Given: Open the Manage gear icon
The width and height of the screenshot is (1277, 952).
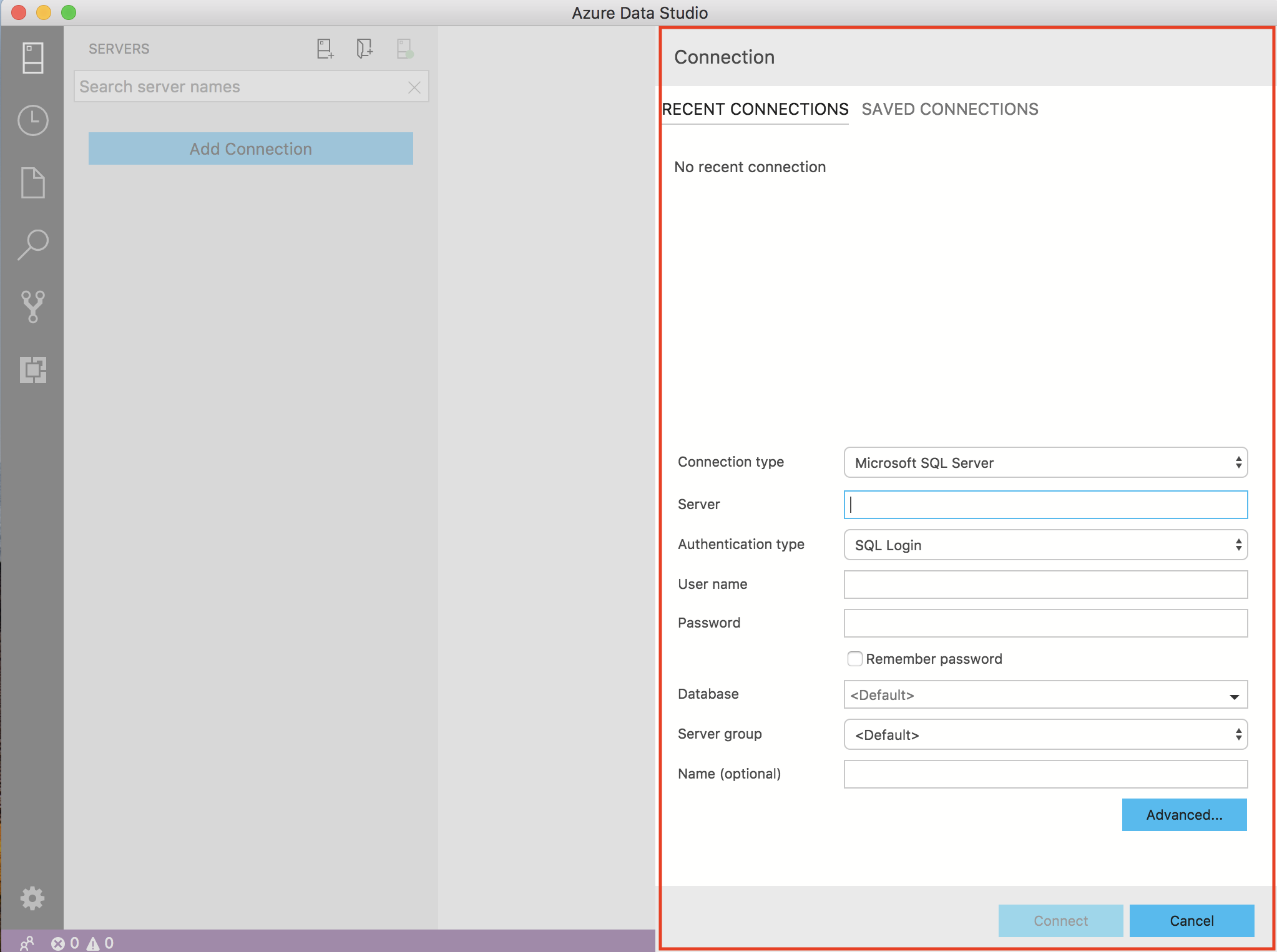Looking at the screenshot, I should point(32,898).
